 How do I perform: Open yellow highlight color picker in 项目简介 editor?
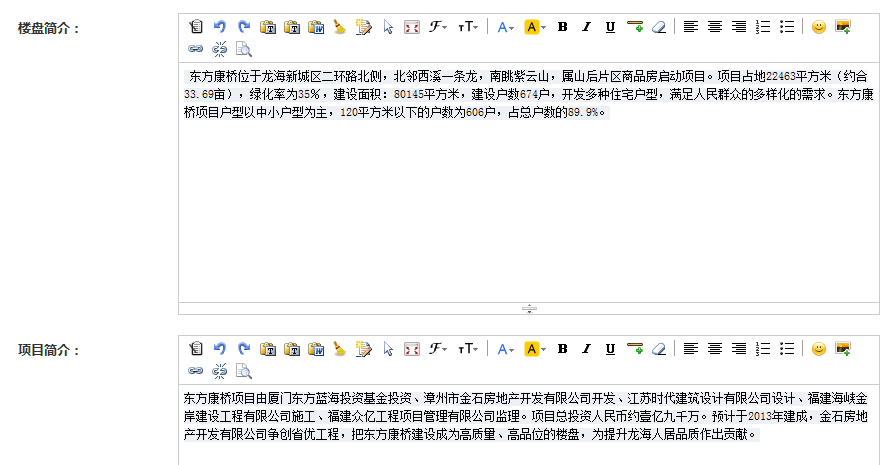pyautogui.click(x=534, y=349)
